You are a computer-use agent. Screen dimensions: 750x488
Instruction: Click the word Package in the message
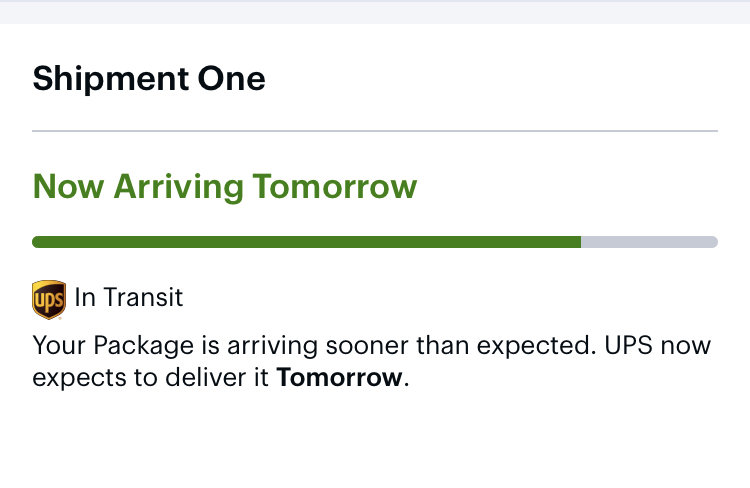143,346
